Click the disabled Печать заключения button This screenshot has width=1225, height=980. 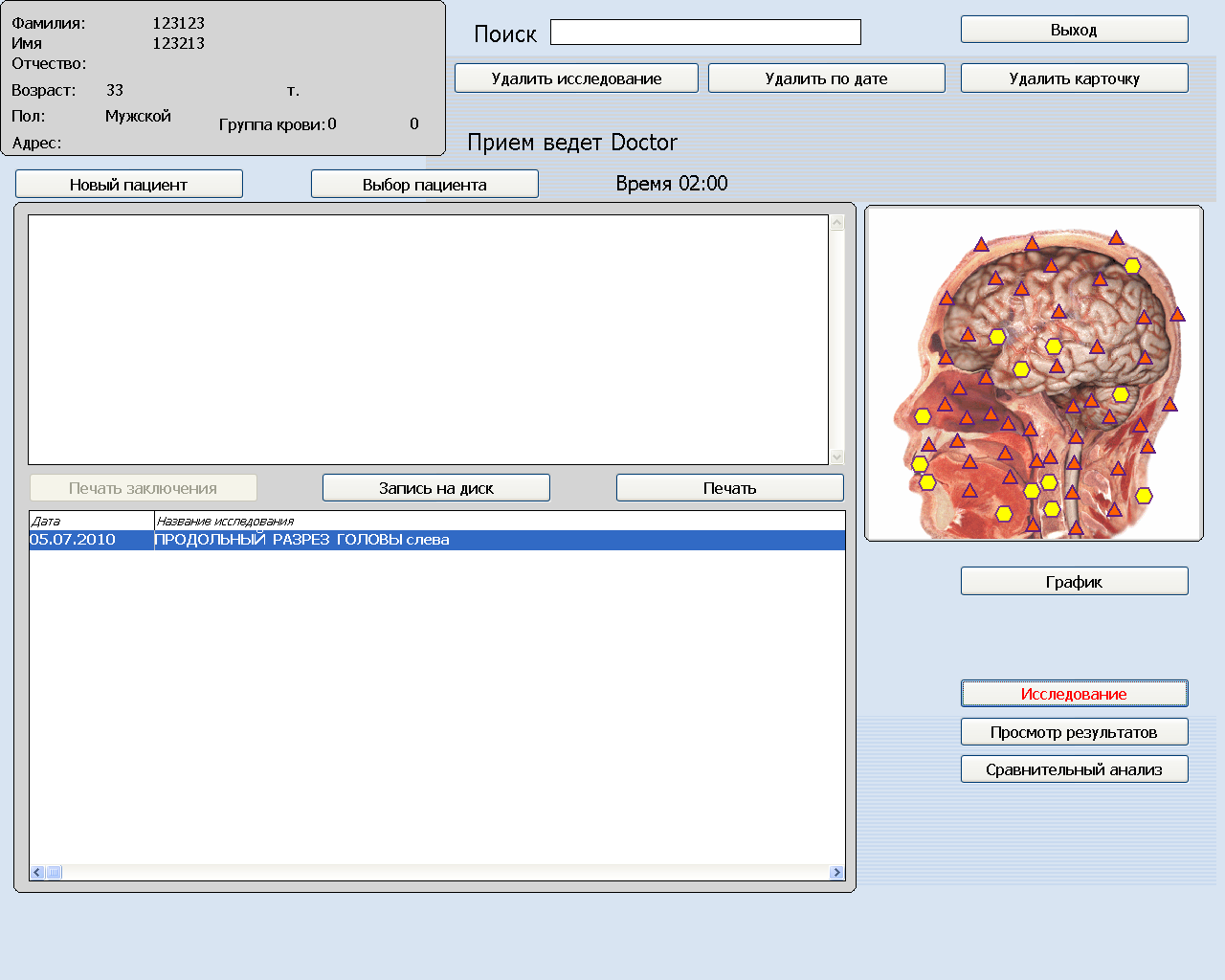click(x=143, y=488)
